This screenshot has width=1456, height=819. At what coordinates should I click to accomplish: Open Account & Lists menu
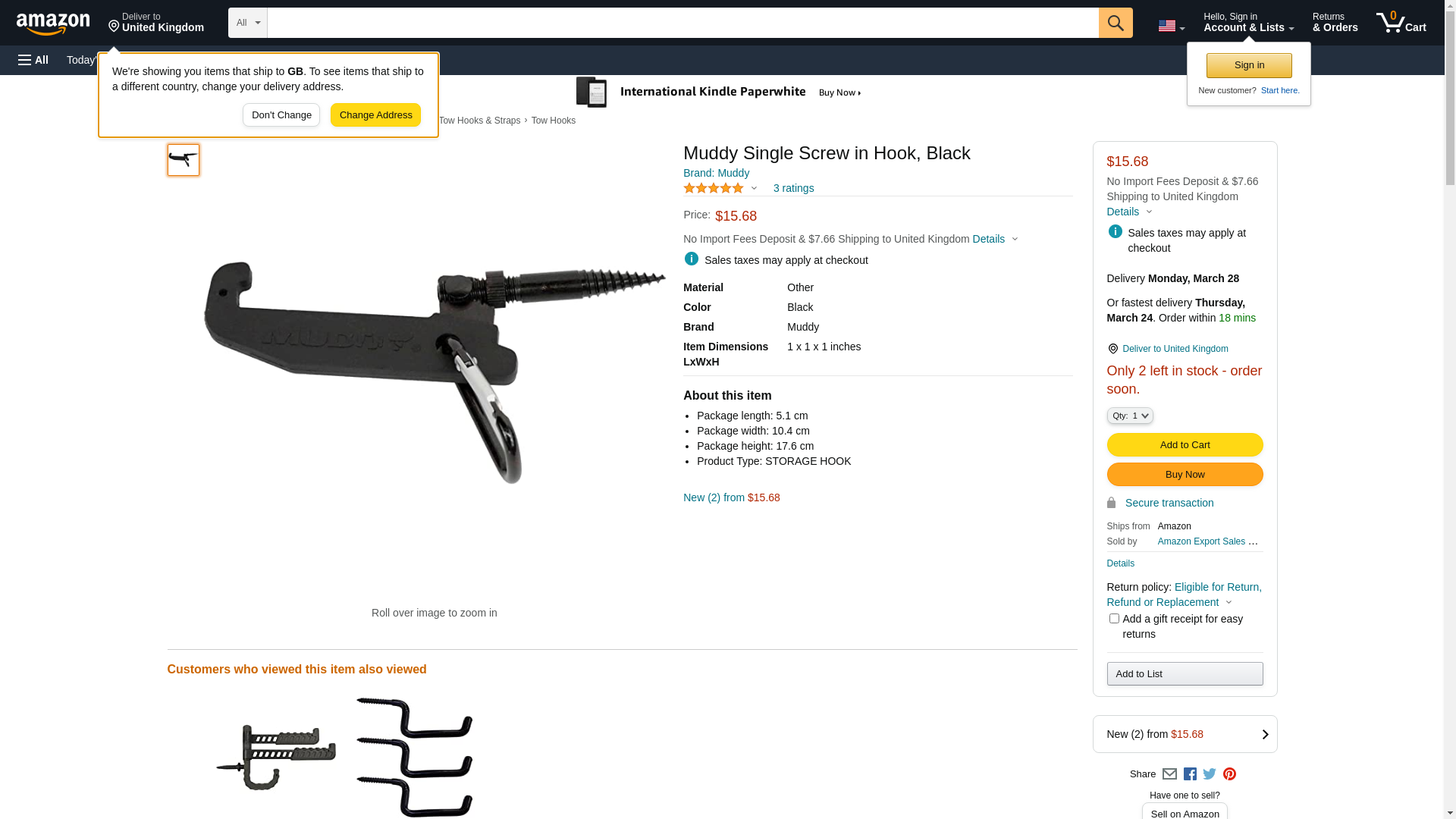click(1248, 23)
